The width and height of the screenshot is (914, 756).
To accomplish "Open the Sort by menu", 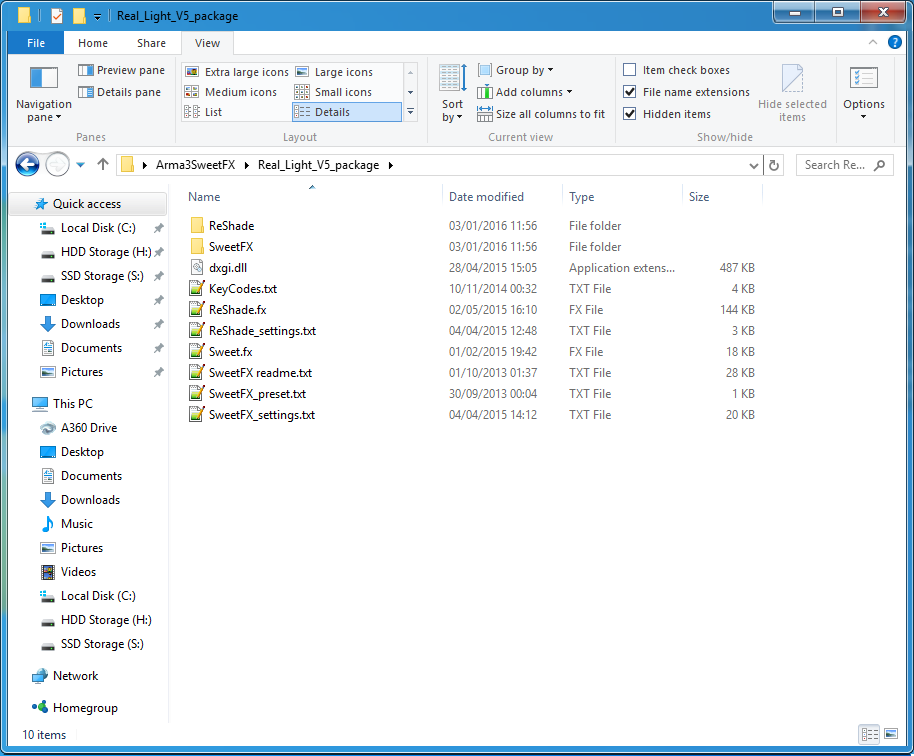I will 452,93.
